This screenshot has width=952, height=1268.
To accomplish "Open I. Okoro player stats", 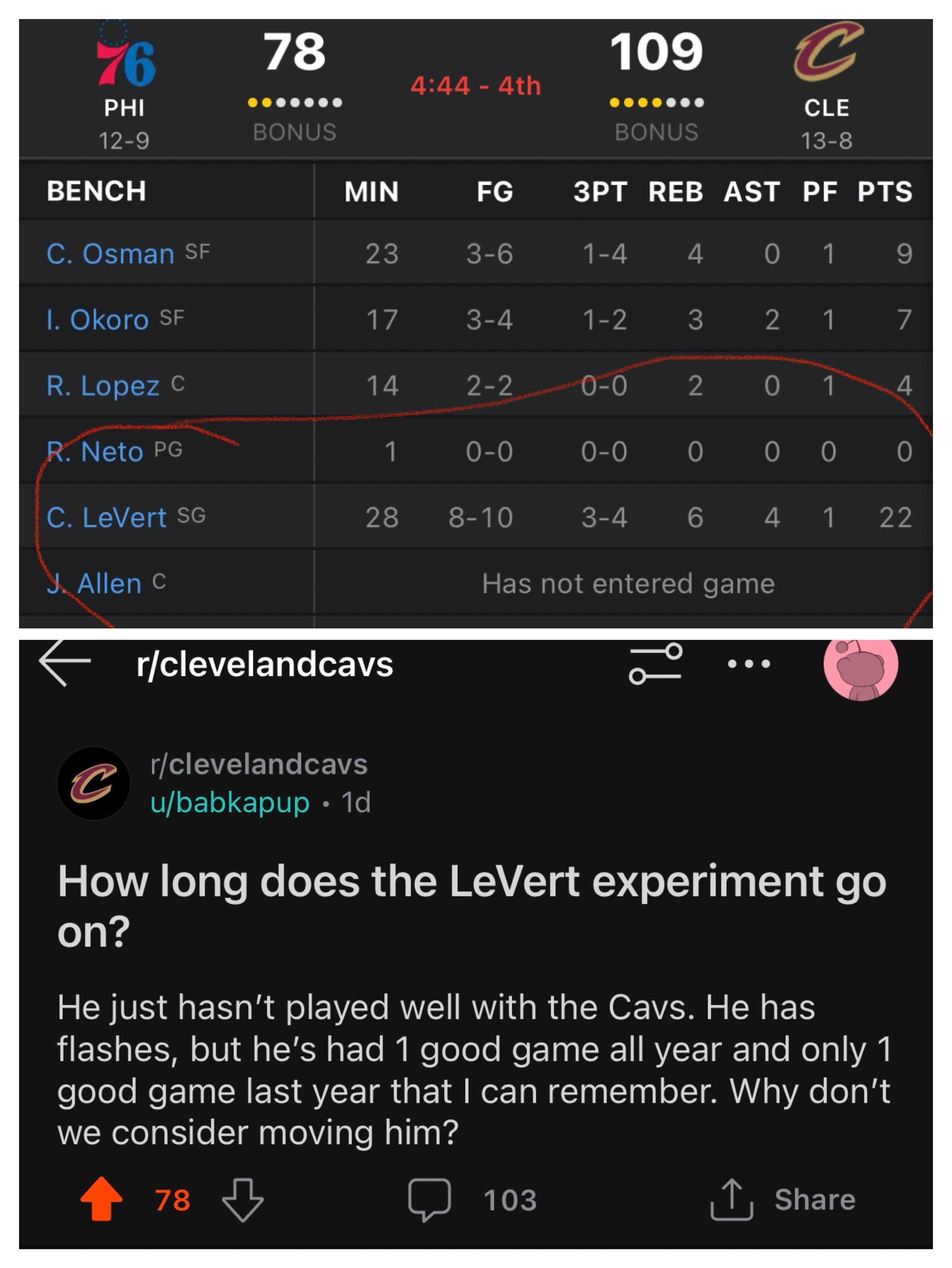I will point(98,320).
